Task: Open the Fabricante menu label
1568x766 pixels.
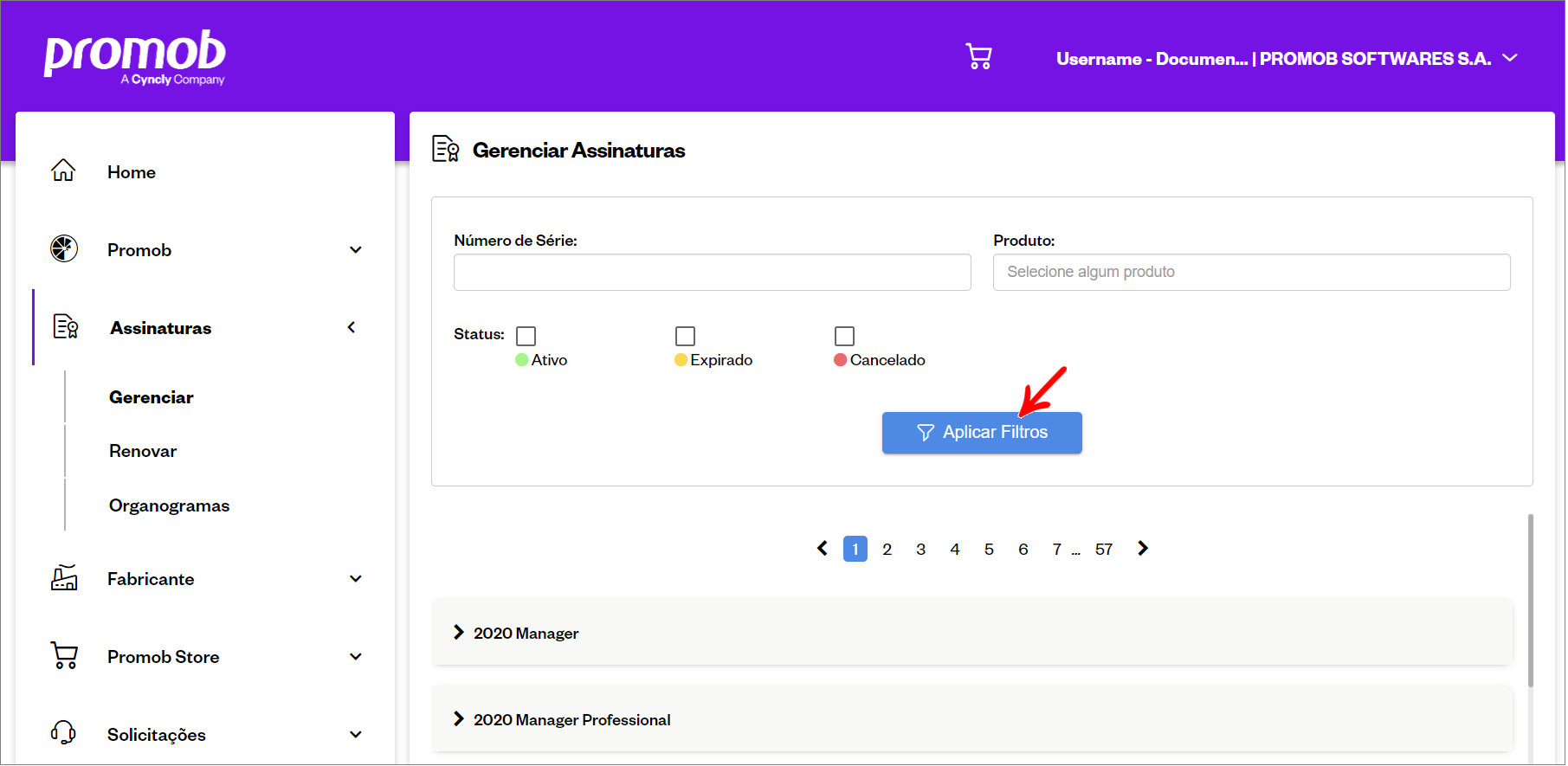Action: coord(151,579)
